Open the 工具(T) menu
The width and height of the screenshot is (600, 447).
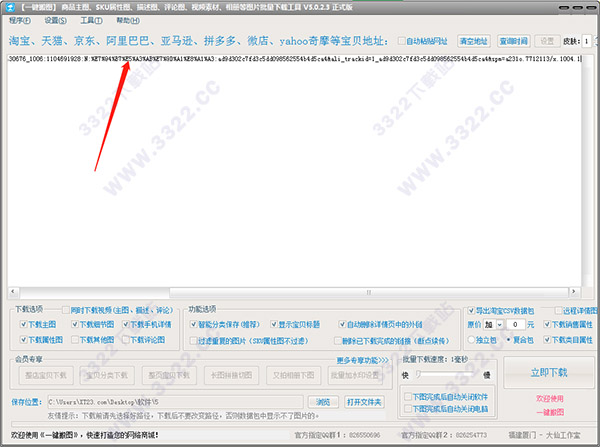(x=91, y=20)
